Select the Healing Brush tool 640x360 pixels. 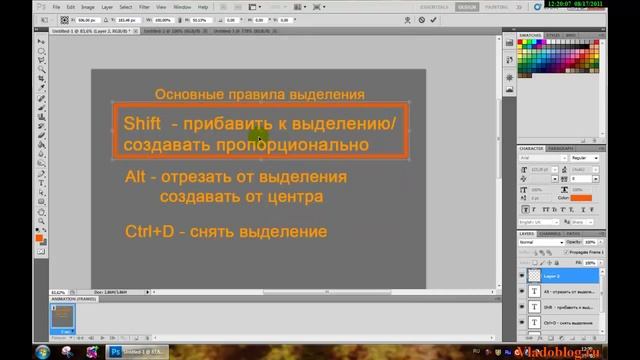[x=41, y=98]
